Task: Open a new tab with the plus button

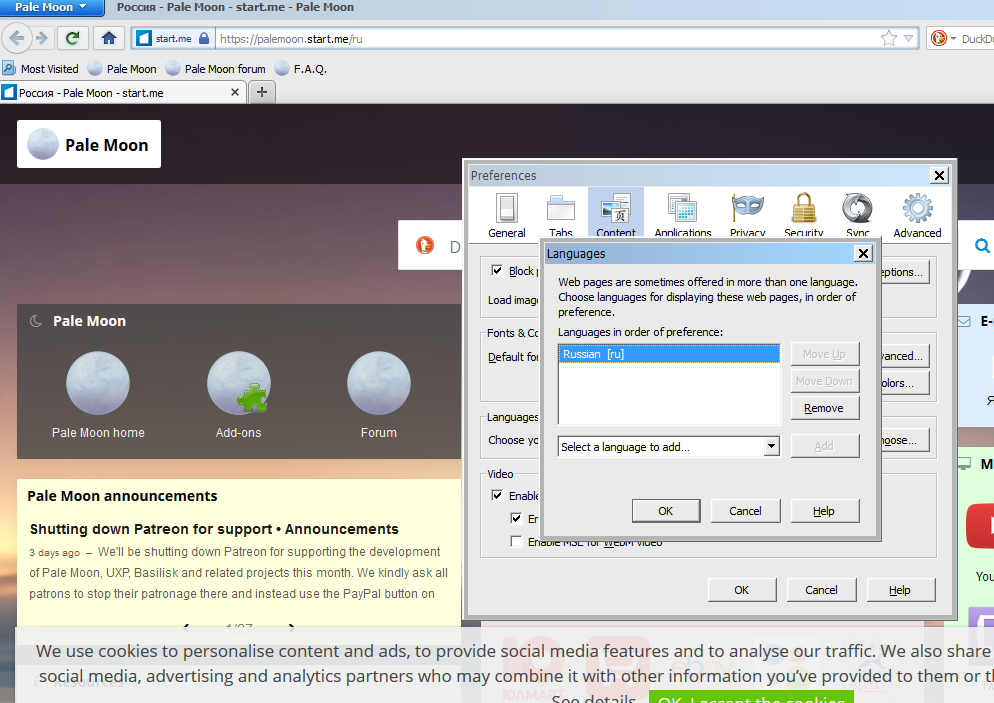Action: pos(262,93)
